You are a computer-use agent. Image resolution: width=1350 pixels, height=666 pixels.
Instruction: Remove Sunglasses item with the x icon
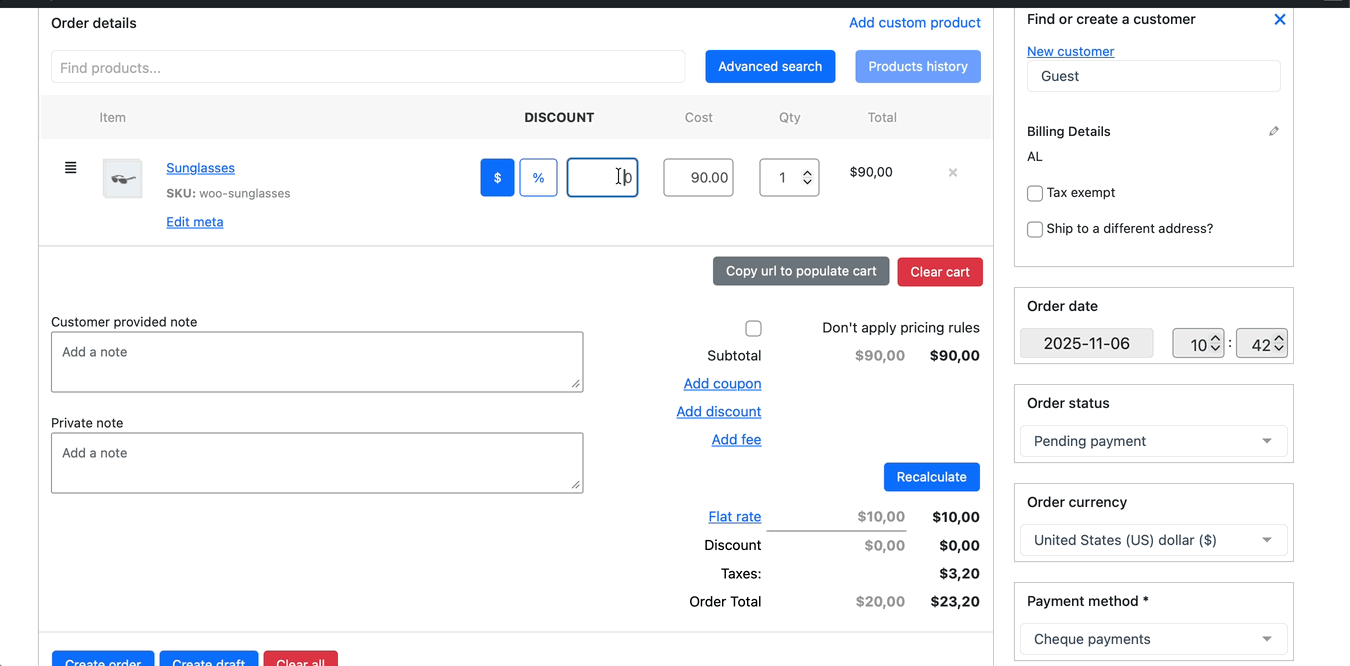(x=953, y=173)
